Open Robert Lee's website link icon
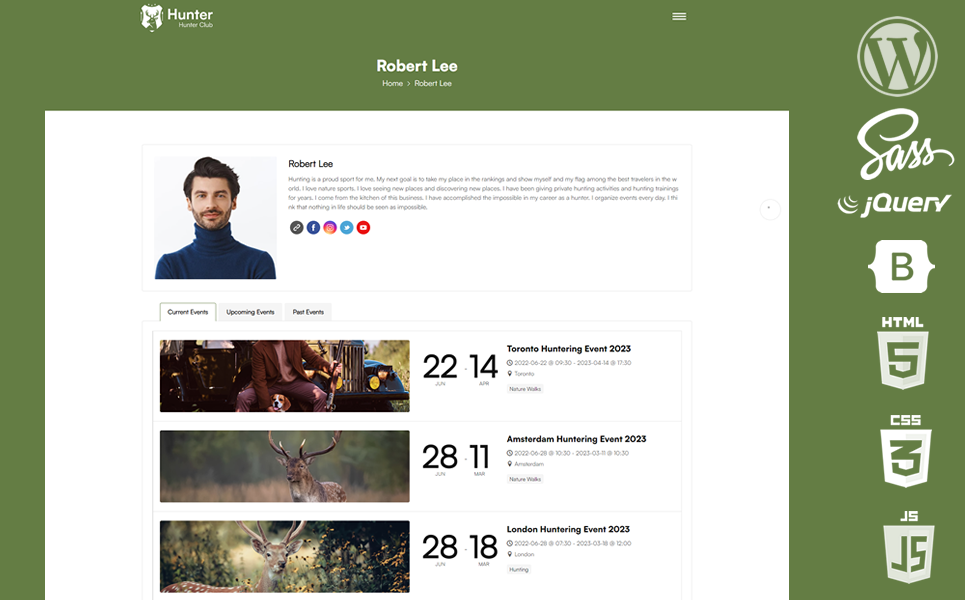The width and height of the screenshot is (965, 600). coord(297,228)
